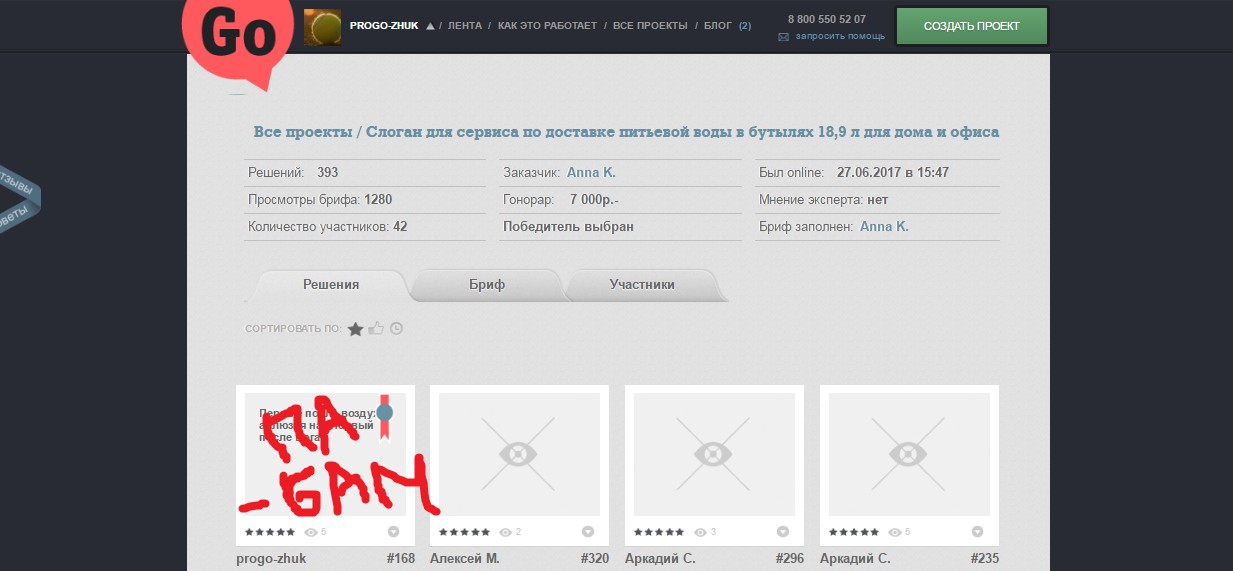Sort solutions by clock time
The image size is (1233, 571).
pos(396,328)
